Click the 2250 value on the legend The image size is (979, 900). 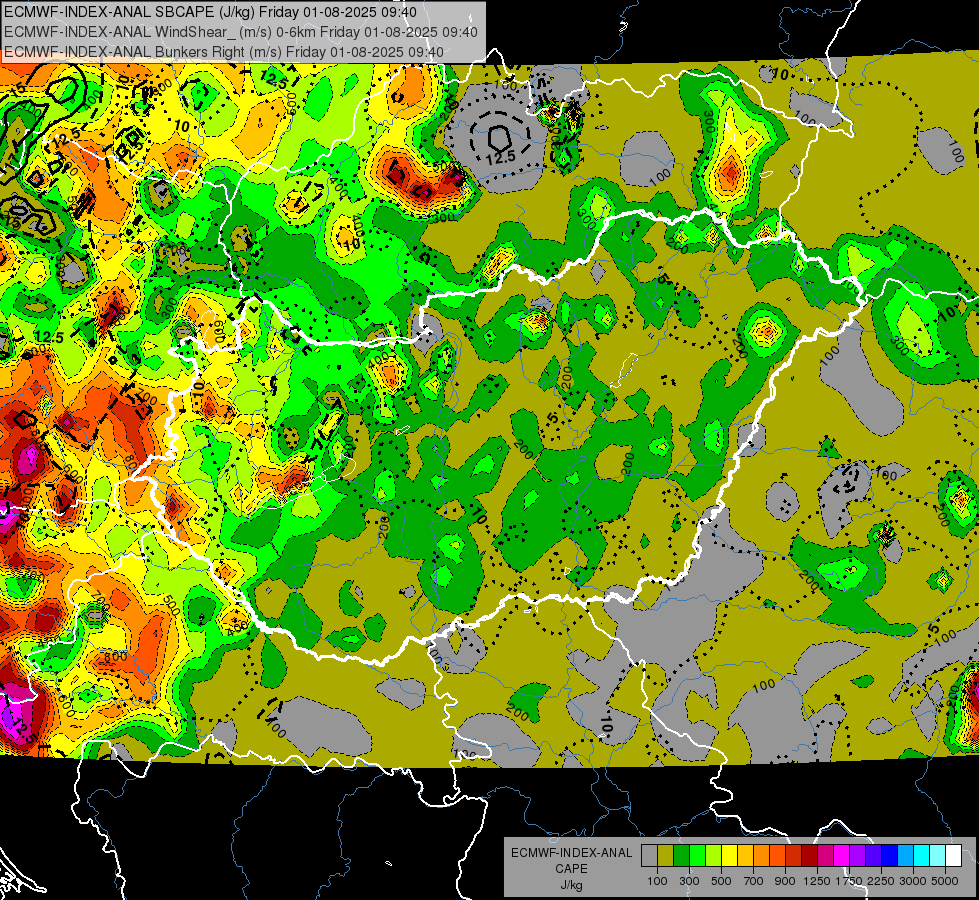881,881
